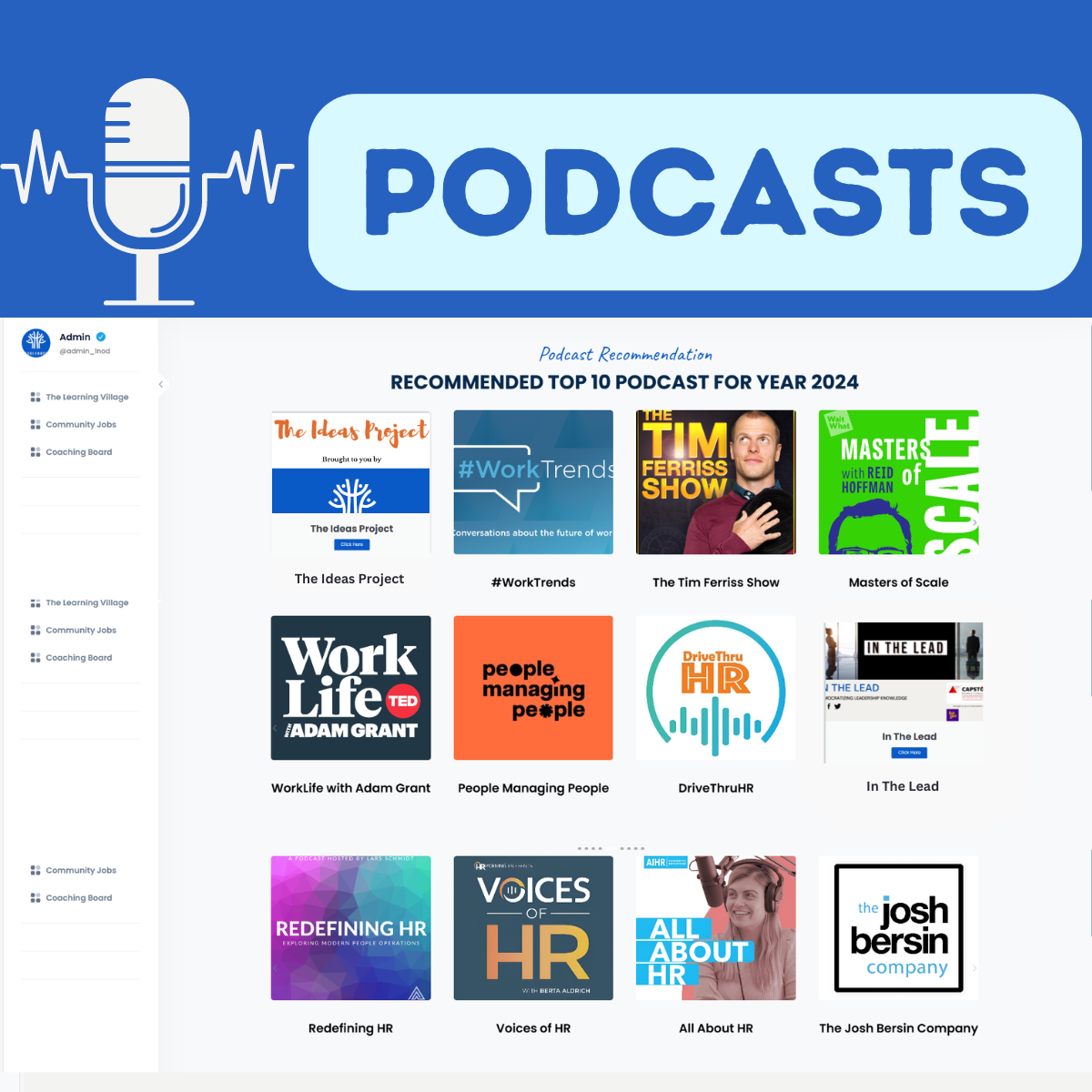This screenshot has height=1092, width=1092.
Task: Open the first Coaching Board sidebar item
Action: (x=72, y=451)
